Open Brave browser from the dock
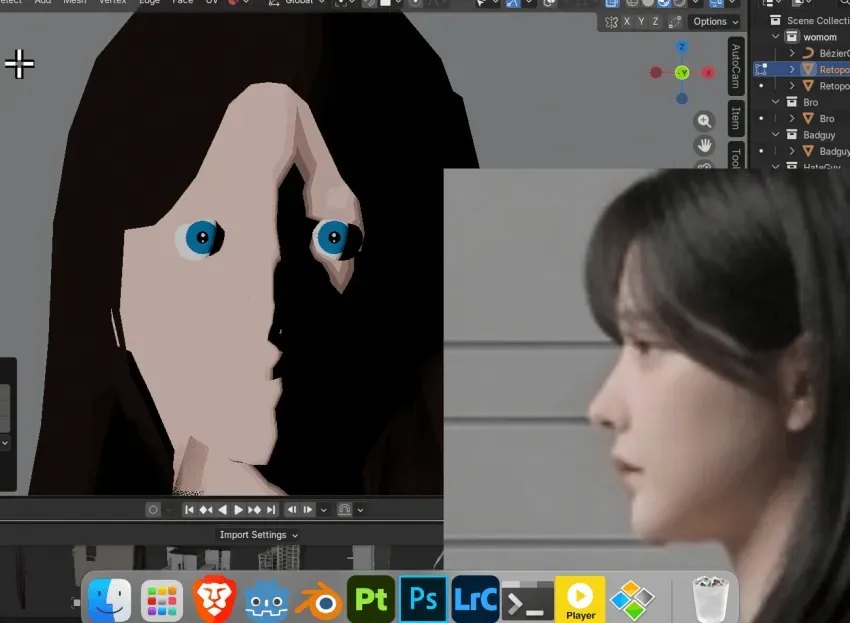The width and height of the screenshot is (850, 623). 214,599
